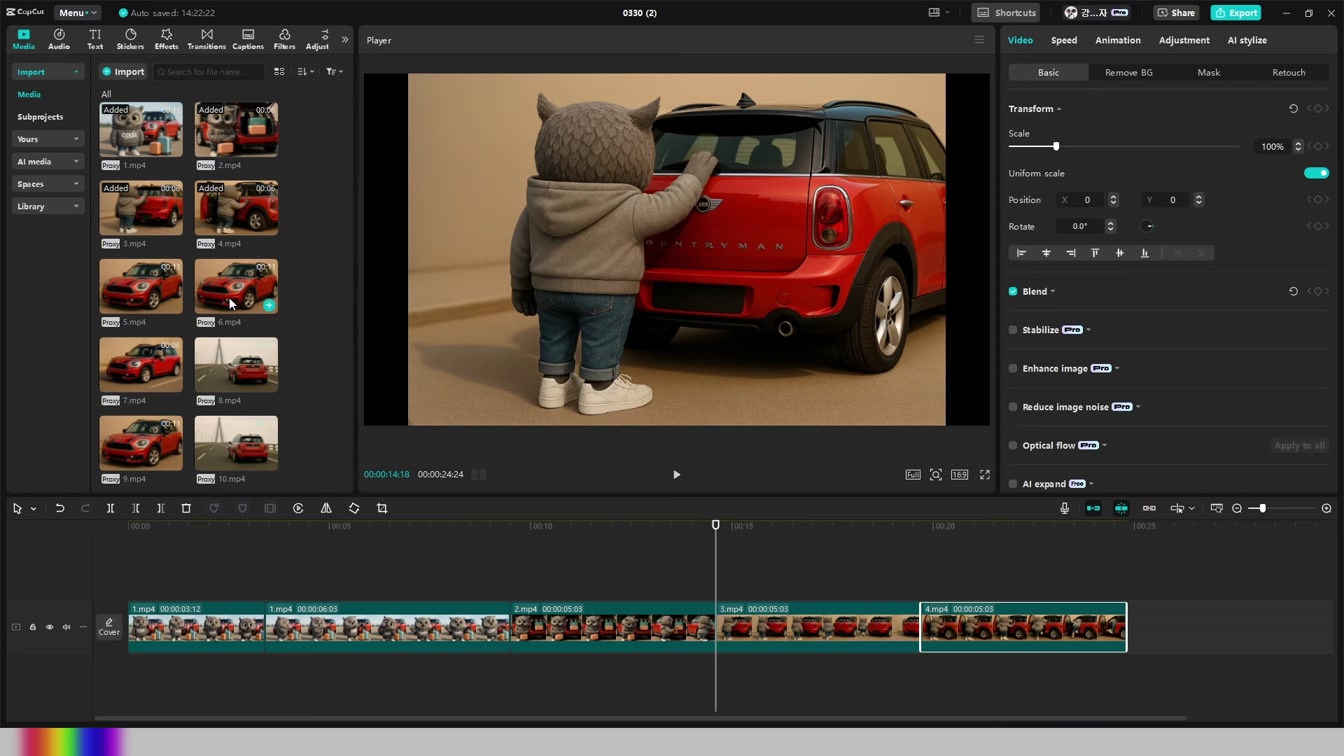The height and width of the screenshot is (756, 1344).
Task: Open the Text panel
Action: 95,39
